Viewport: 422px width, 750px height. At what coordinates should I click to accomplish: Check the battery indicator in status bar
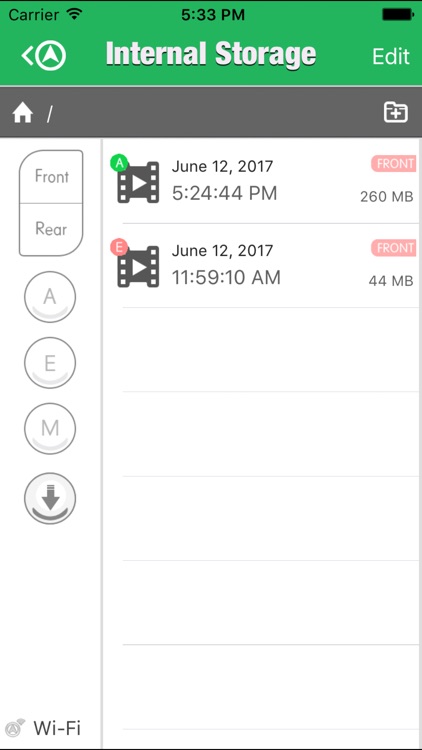[396, 15]
